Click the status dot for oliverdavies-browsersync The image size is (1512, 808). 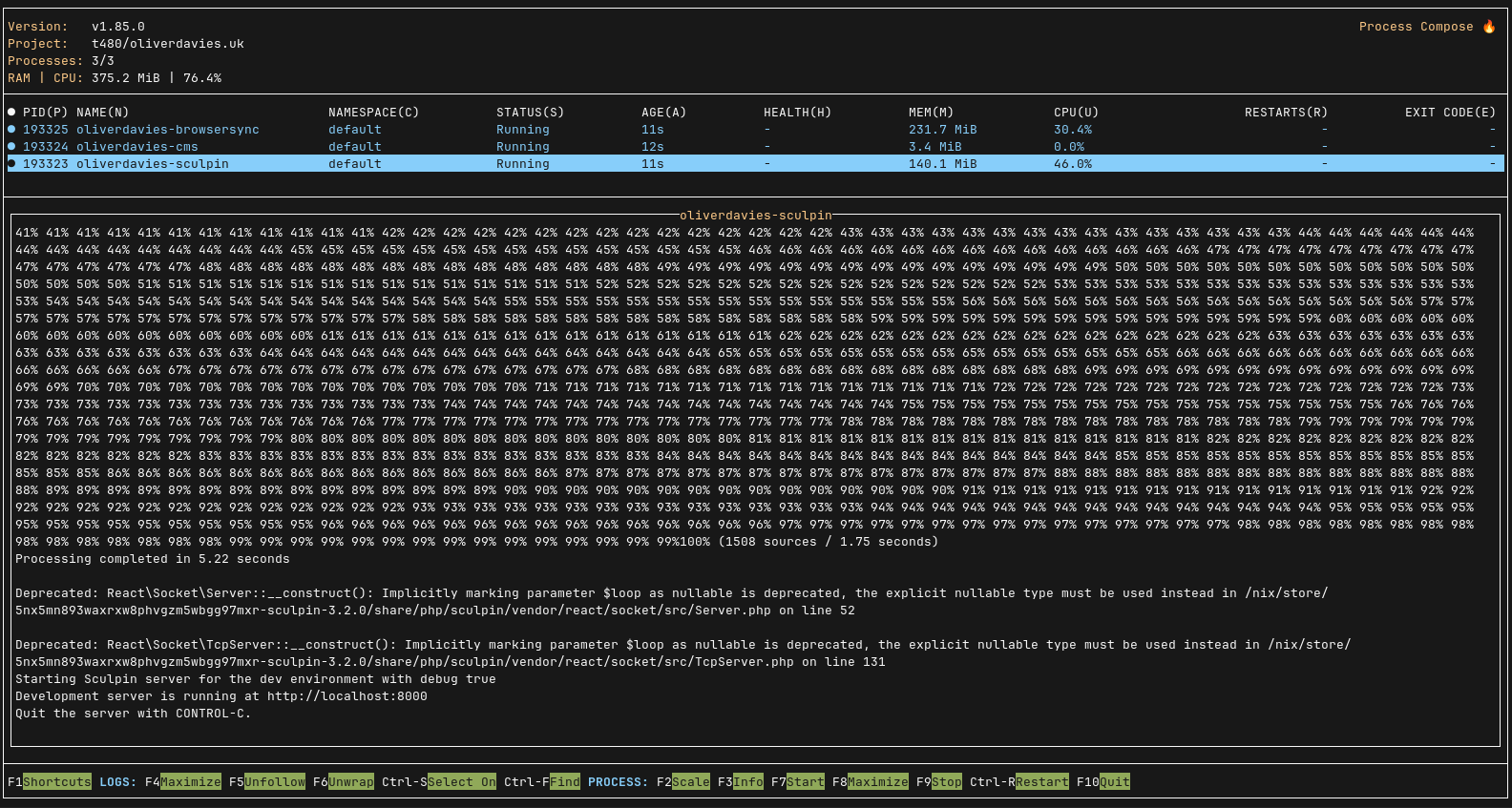pos(12,129)
